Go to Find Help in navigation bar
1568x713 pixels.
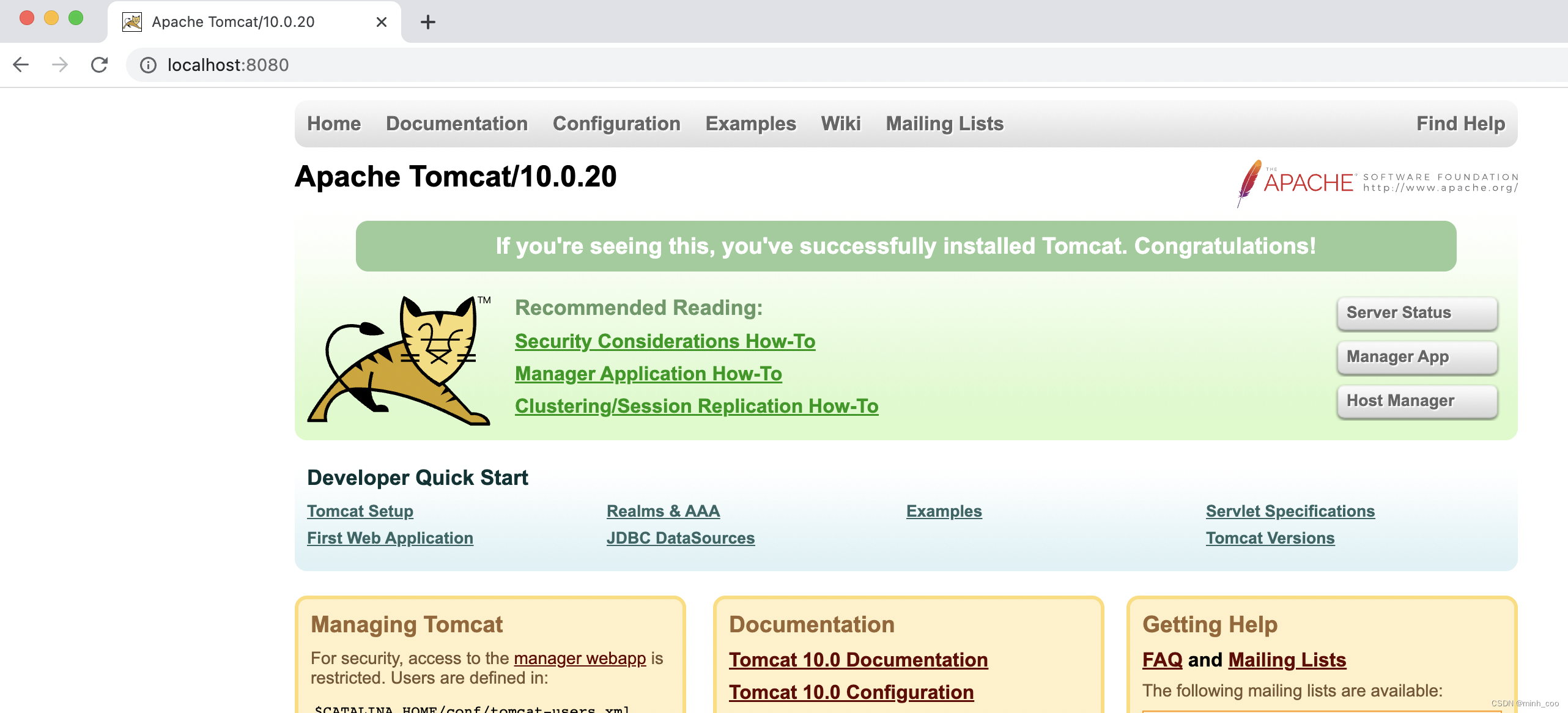(x=1460, y=124)
